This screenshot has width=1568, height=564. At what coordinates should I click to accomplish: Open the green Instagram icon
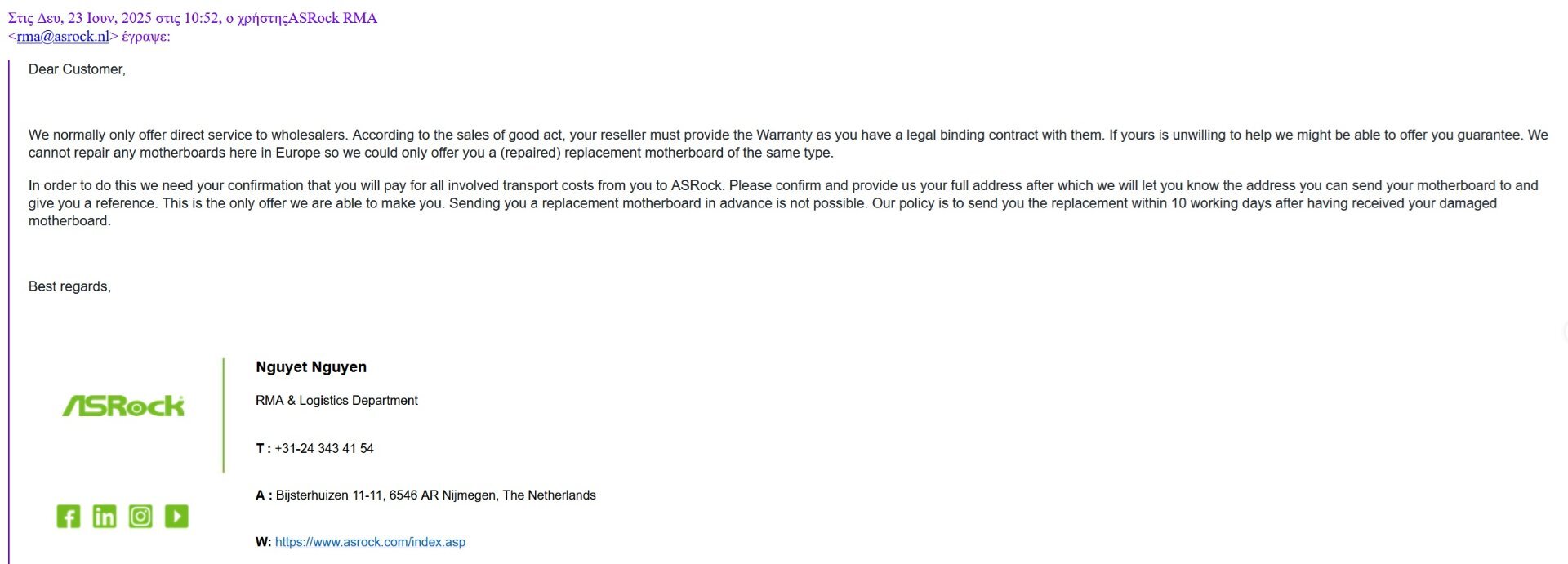click(140, 517)
